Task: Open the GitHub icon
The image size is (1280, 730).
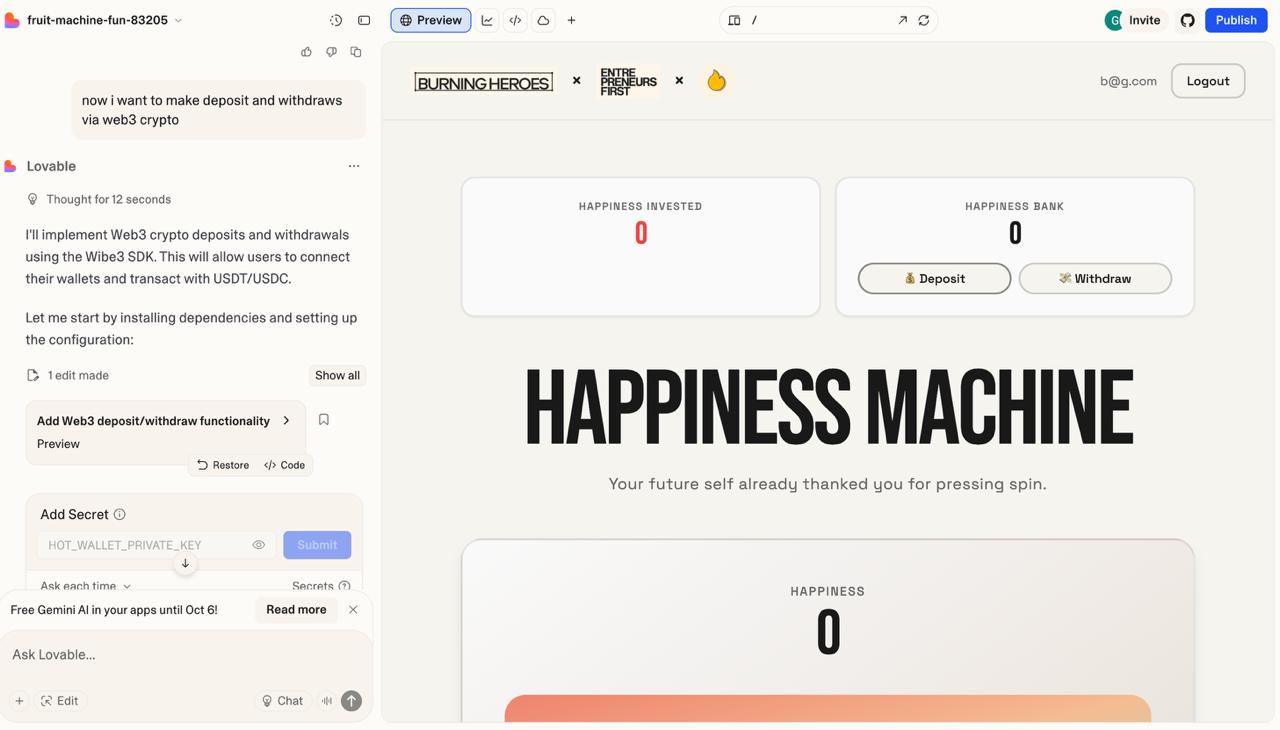Action: [x=1187, y=20]
